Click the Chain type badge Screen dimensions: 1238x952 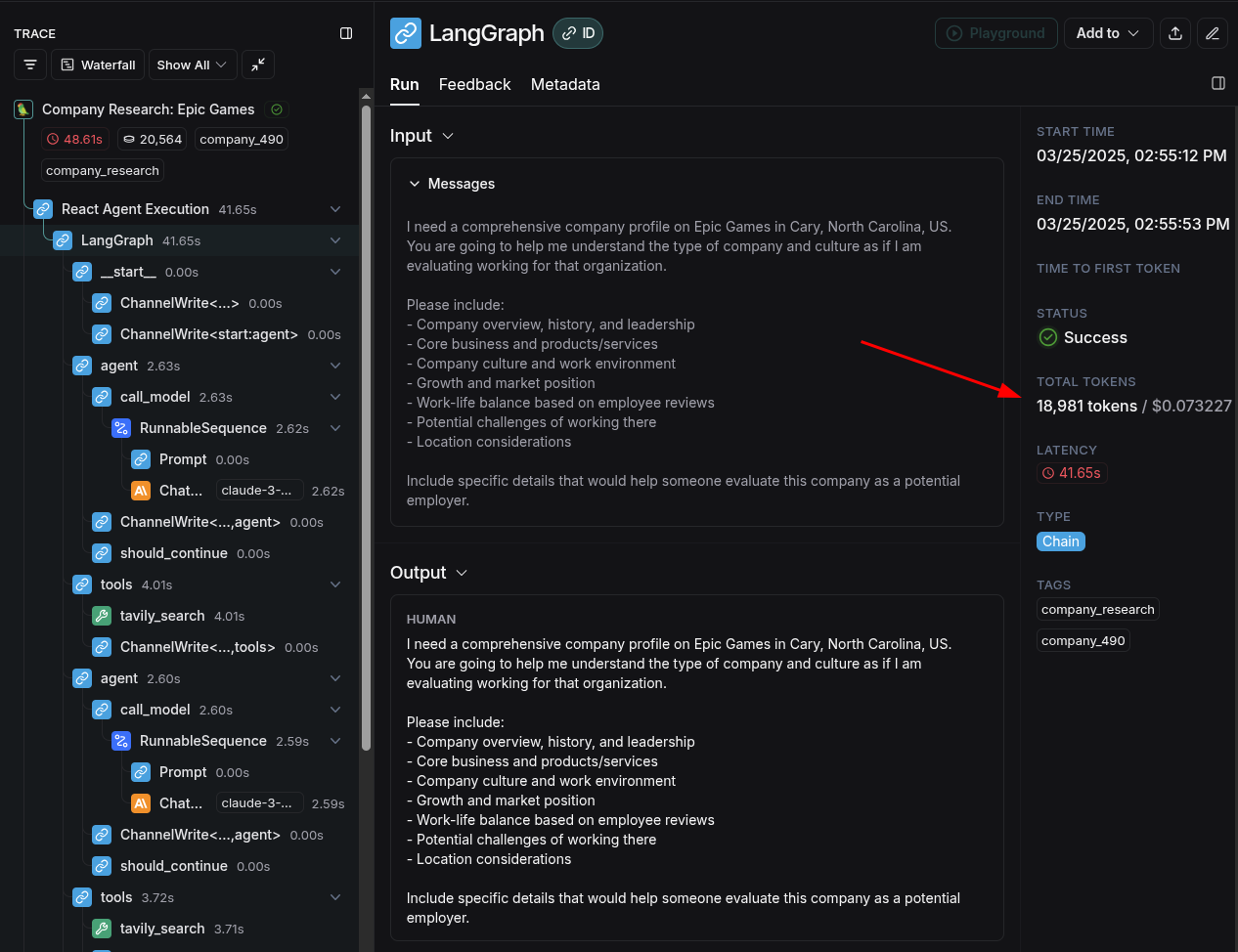[x=1061, y=541]
